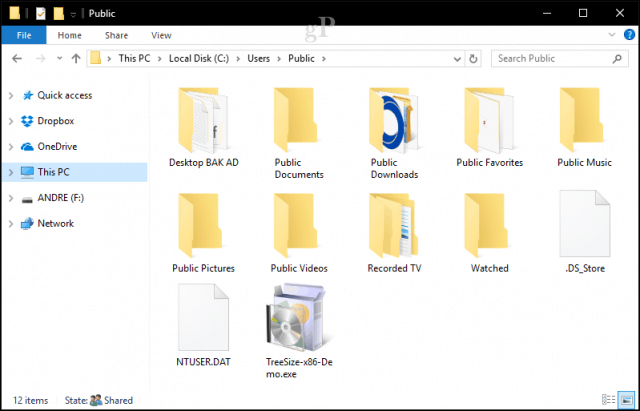640x411 pixels.
Task: Expand Quick access tree node
Action: (x=11, y=96)
